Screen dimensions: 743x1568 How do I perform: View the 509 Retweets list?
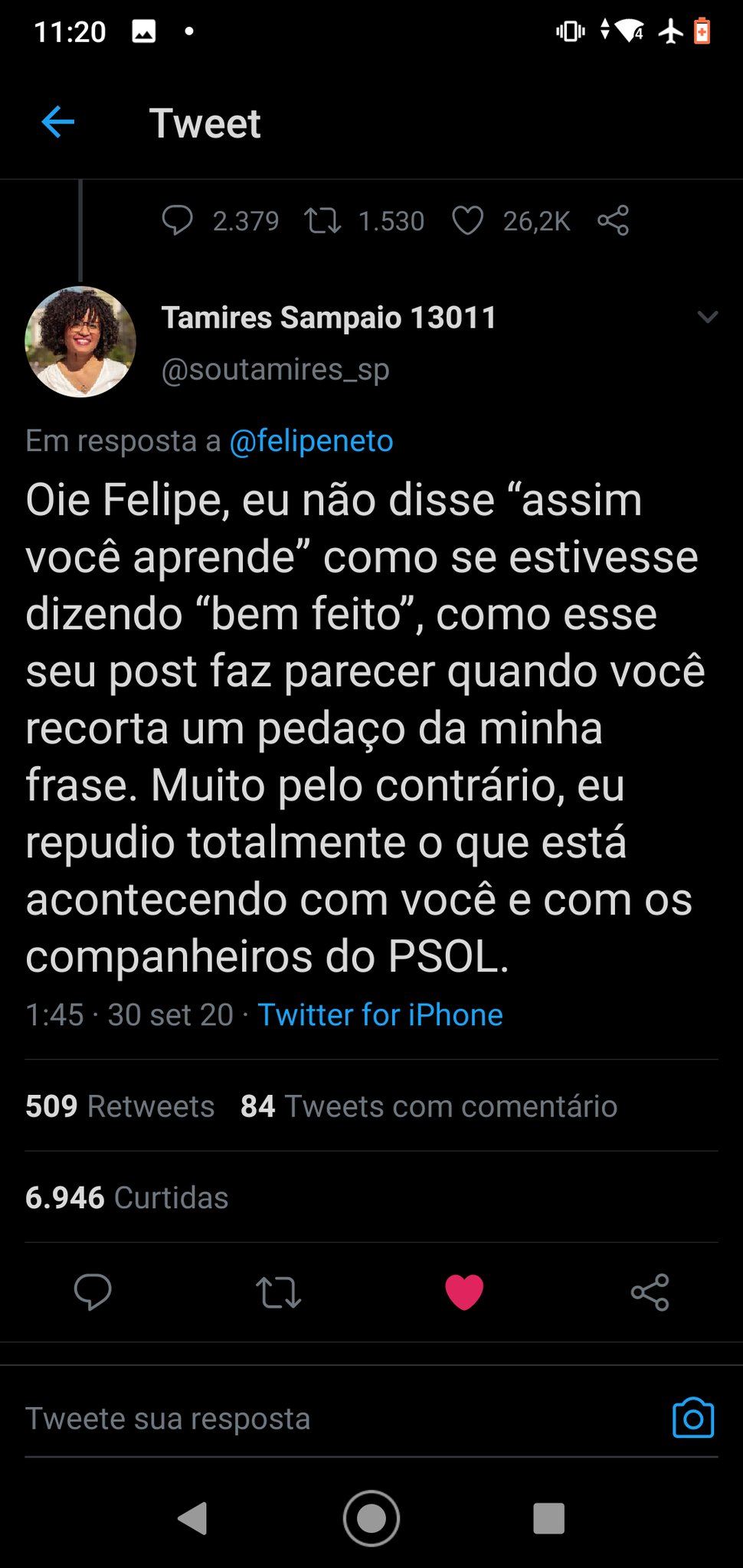(120, 1106)
